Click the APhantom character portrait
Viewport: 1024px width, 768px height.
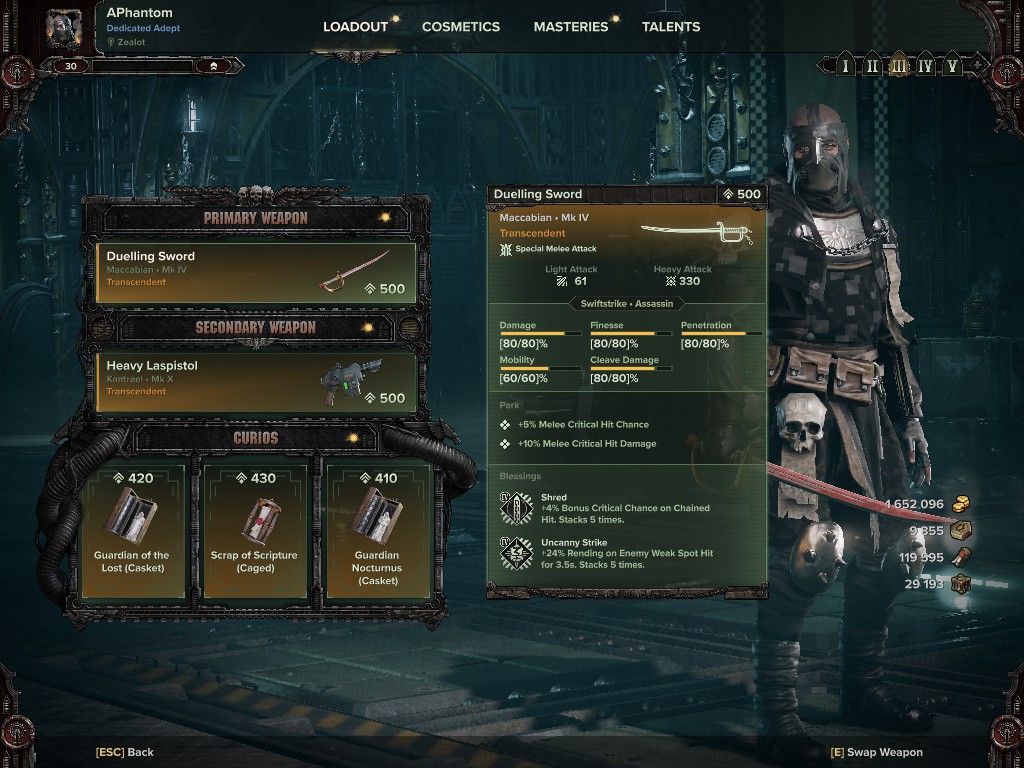click(64, 29)
